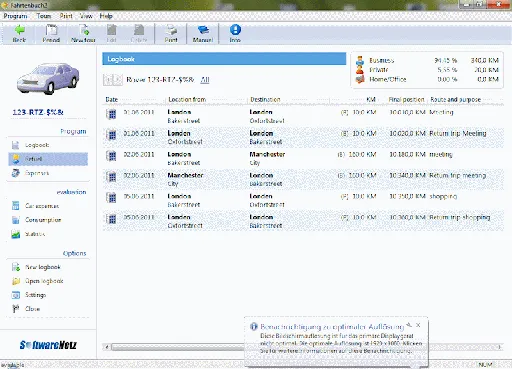The width and height of the screenshot is (512, 369).
Task: Pin the resolution notification with wrench icon
Action: point(409,325)
